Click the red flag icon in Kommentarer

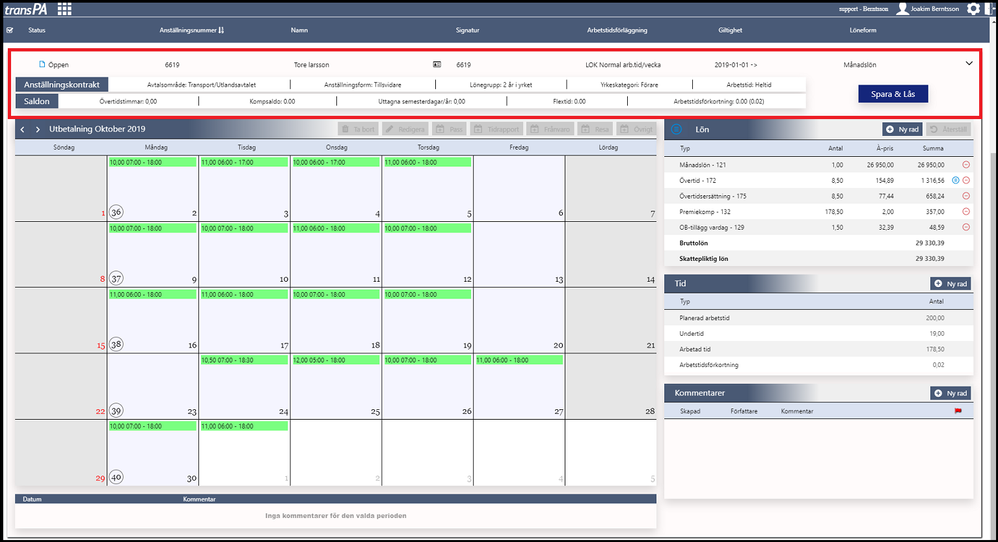[958, 411]
